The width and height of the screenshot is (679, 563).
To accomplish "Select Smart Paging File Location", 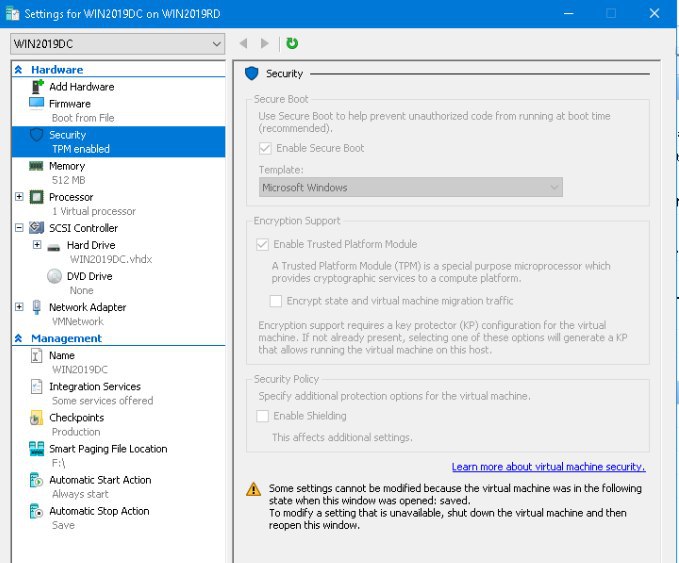I will pyautogui.click(x=108, y=449).
